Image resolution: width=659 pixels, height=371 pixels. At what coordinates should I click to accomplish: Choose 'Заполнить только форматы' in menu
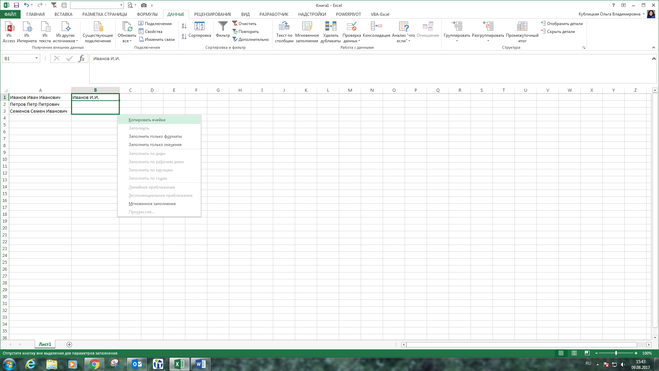click(x=159, y=136)
